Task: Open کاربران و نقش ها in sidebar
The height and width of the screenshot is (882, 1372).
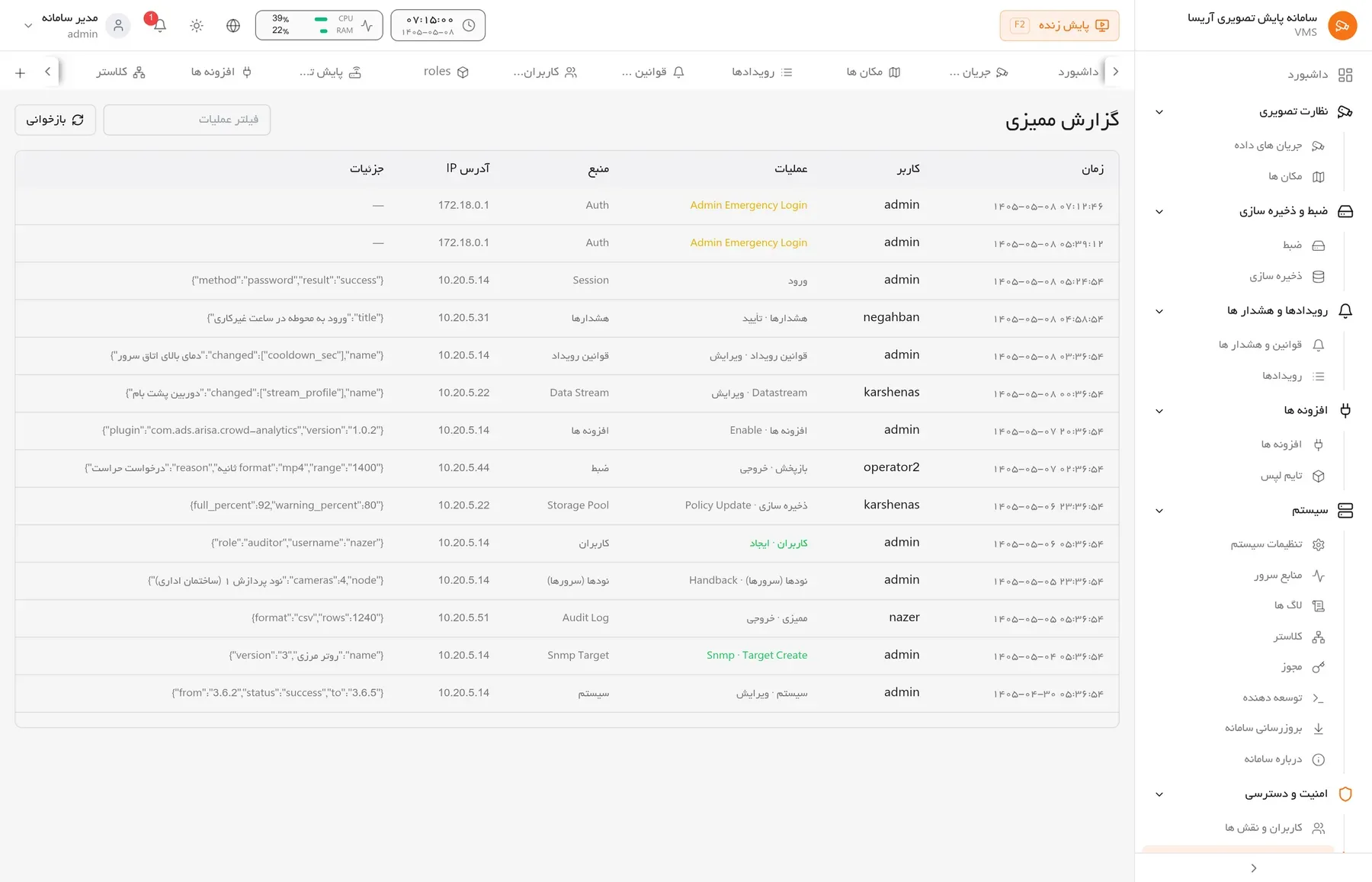Action: coord(1274,828)
